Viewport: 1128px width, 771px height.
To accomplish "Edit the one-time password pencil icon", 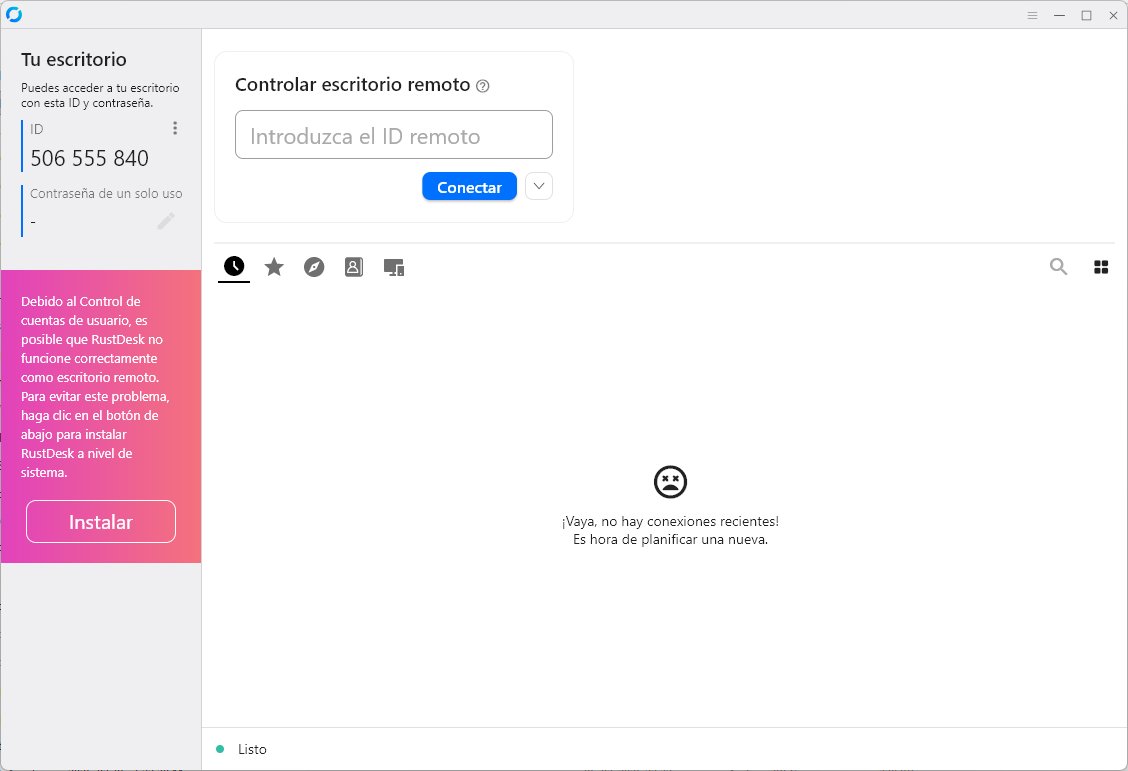I will tap(165, 222).
